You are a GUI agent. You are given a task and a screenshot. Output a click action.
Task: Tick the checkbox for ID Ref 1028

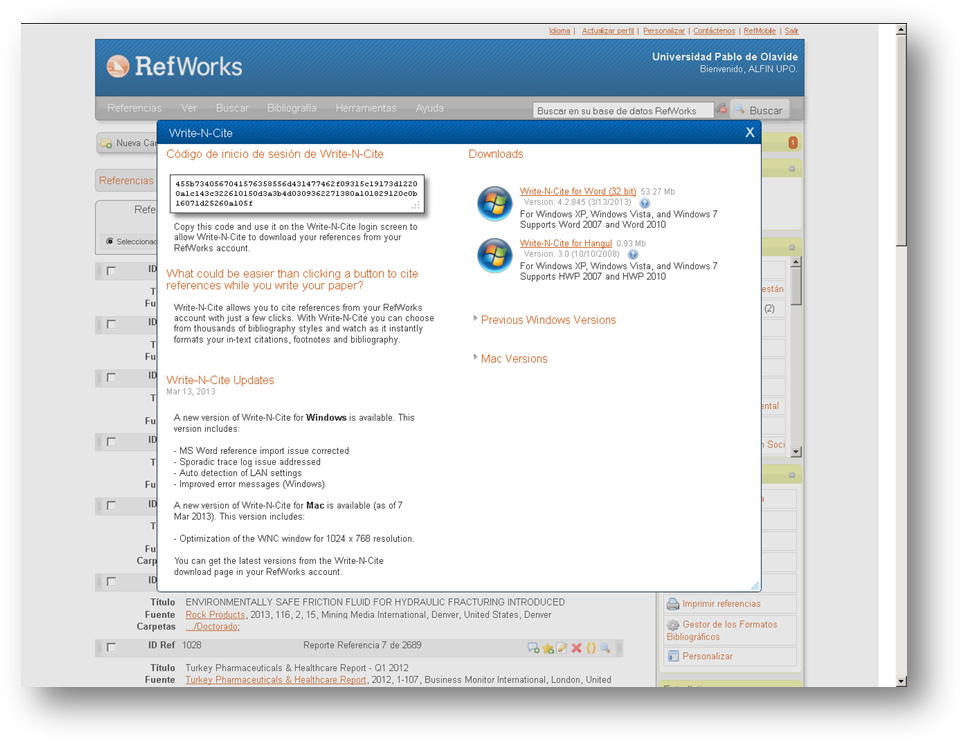111,647
